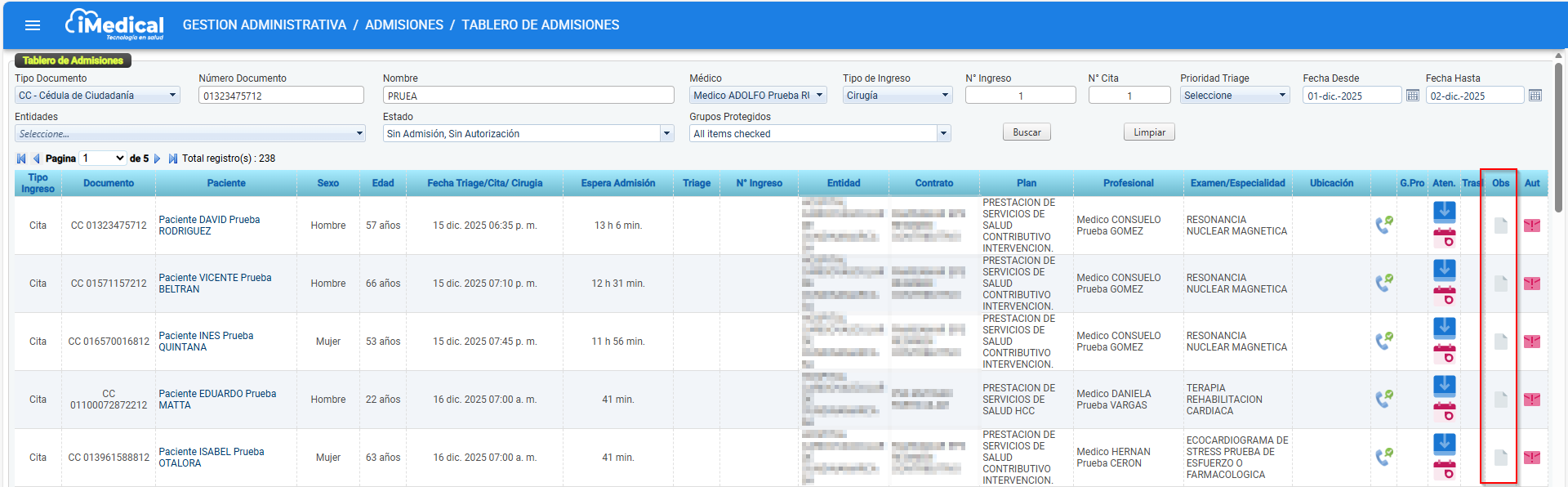Open the hamburger menu
The height and width of the screenshot is (487, 1568).
coord(33,25)
